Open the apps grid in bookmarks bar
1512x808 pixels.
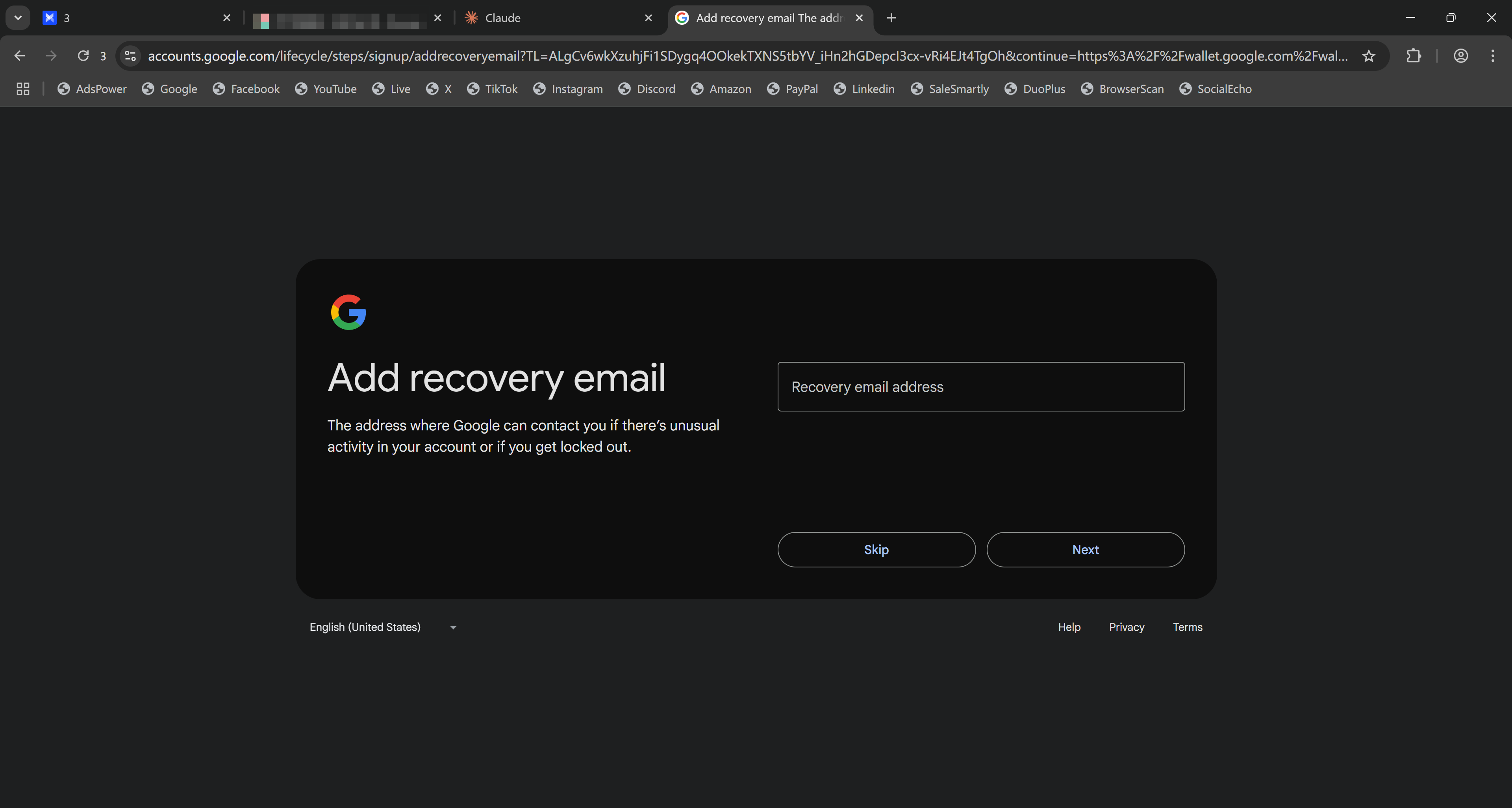[x=23, y=89]
